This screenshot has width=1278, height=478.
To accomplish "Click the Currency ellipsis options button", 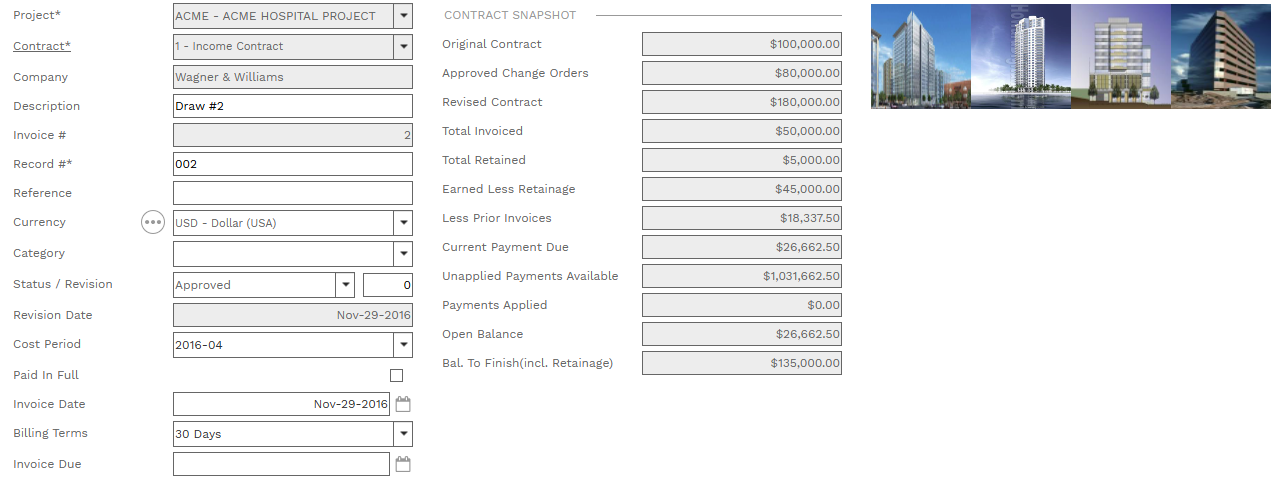I will click(x=152, y=223).
